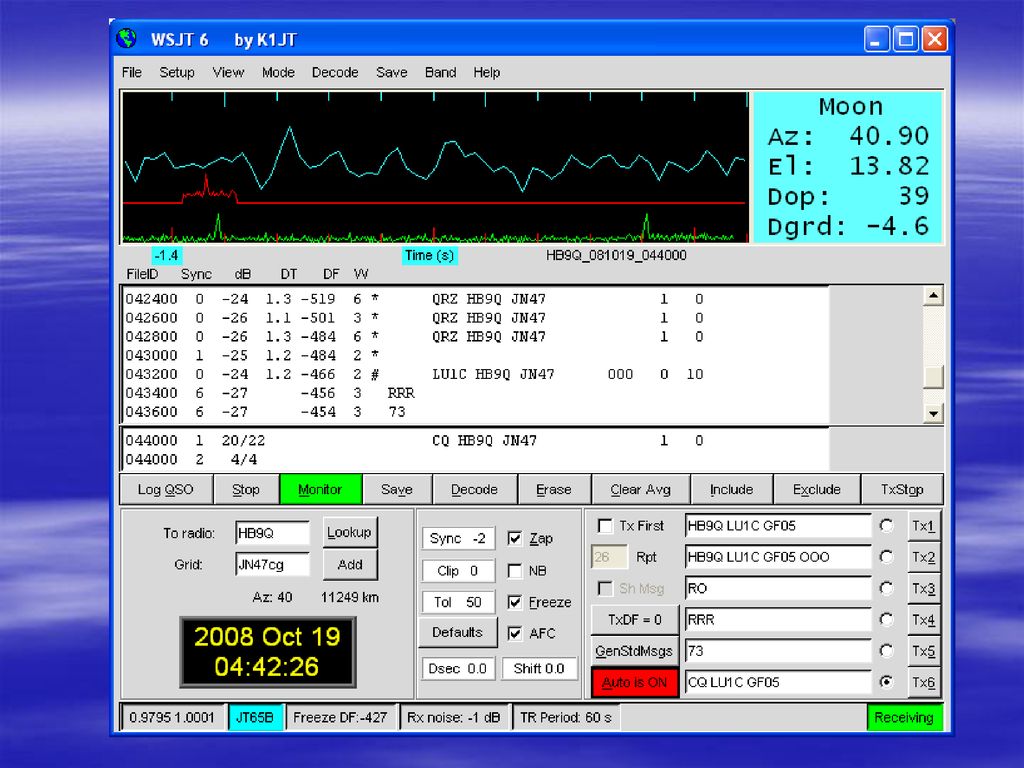The image size is (1024, 768).
Task: Open the Decode menu
Action: [x=335, y=72]
